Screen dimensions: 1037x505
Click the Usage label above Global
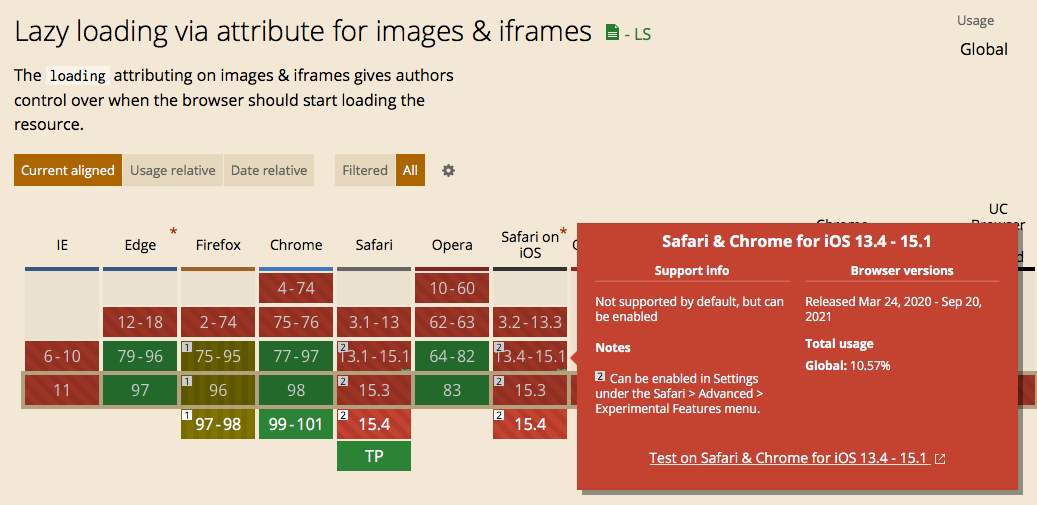(x=975, y=20)
